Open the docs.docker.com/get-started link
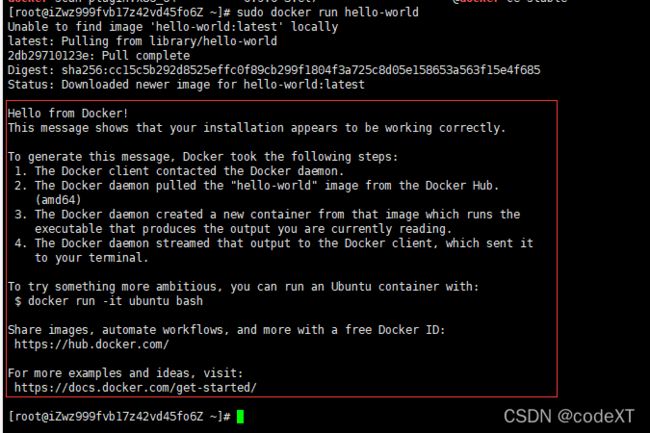The width and height of the screenshot is (650, 433). coord(136,388)
